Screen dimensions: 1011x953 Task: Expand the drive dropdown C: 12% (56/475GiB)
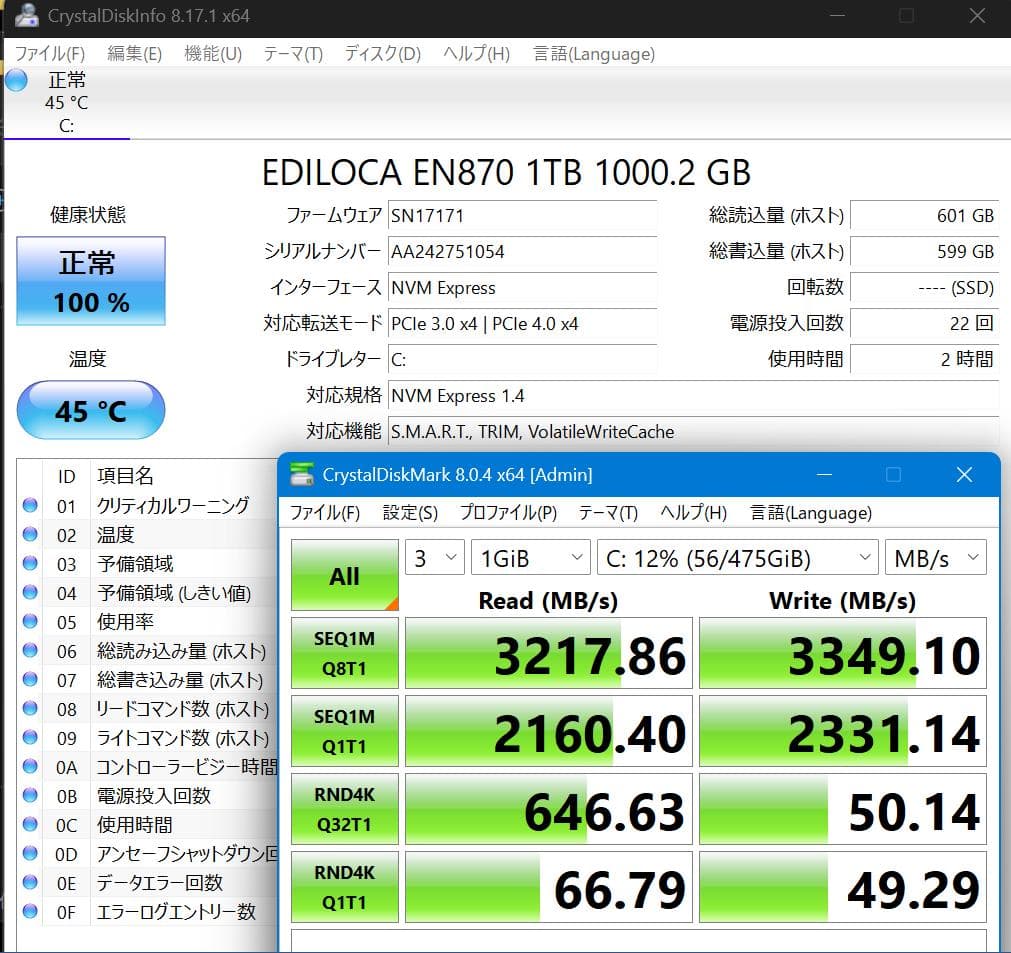[x=738, y=557]
